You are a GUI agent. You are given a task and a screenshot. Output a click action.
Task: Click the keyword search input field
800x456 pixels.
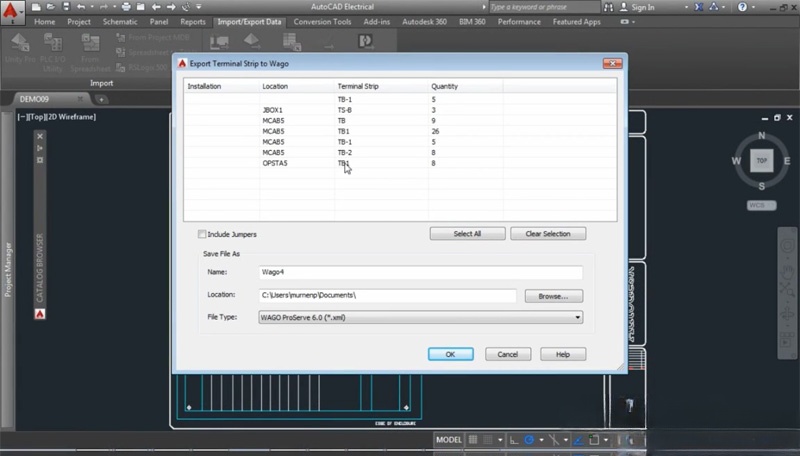tap(543, 7)
